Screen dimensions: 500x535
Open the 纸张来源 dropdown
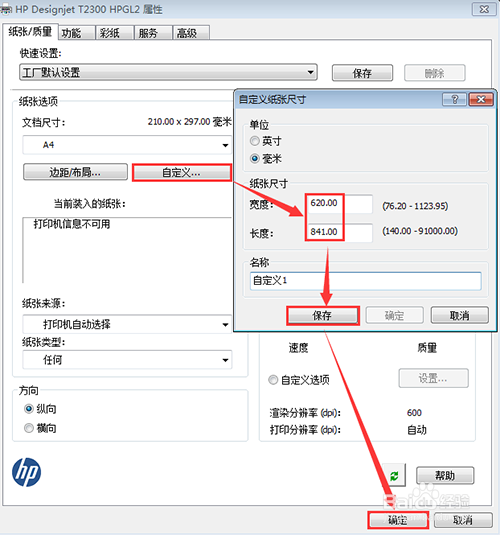coord(127,324)
